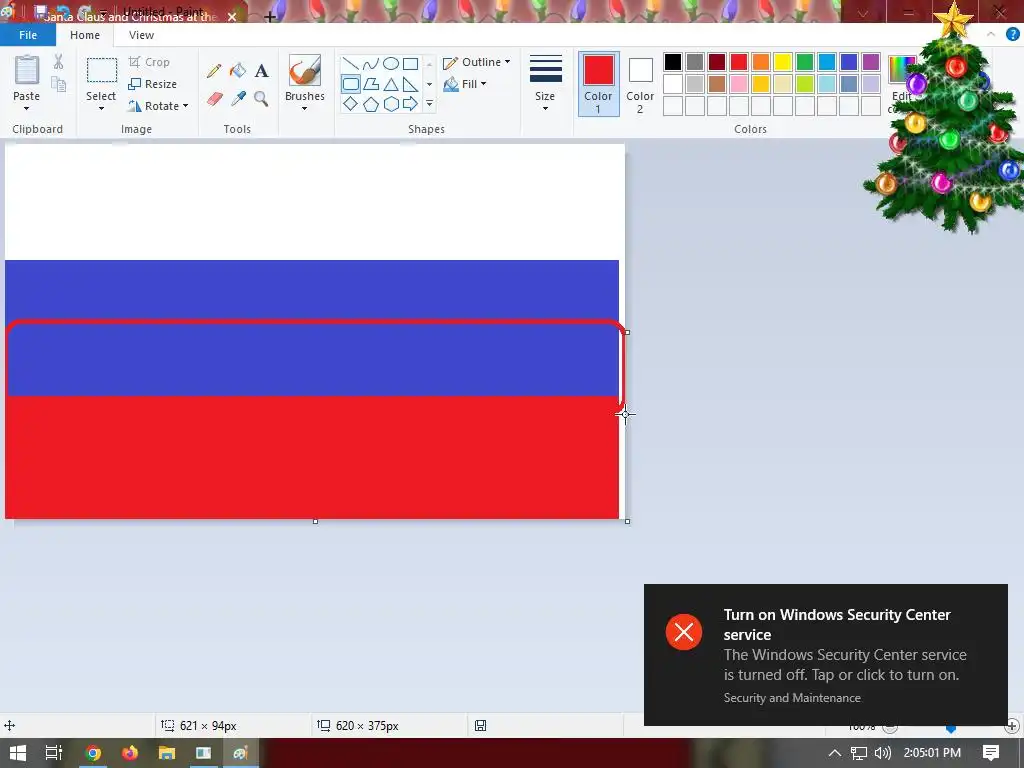Choose the Rounded rectangle shape
Screen dimensions: 1024x768
pos(351,84)
